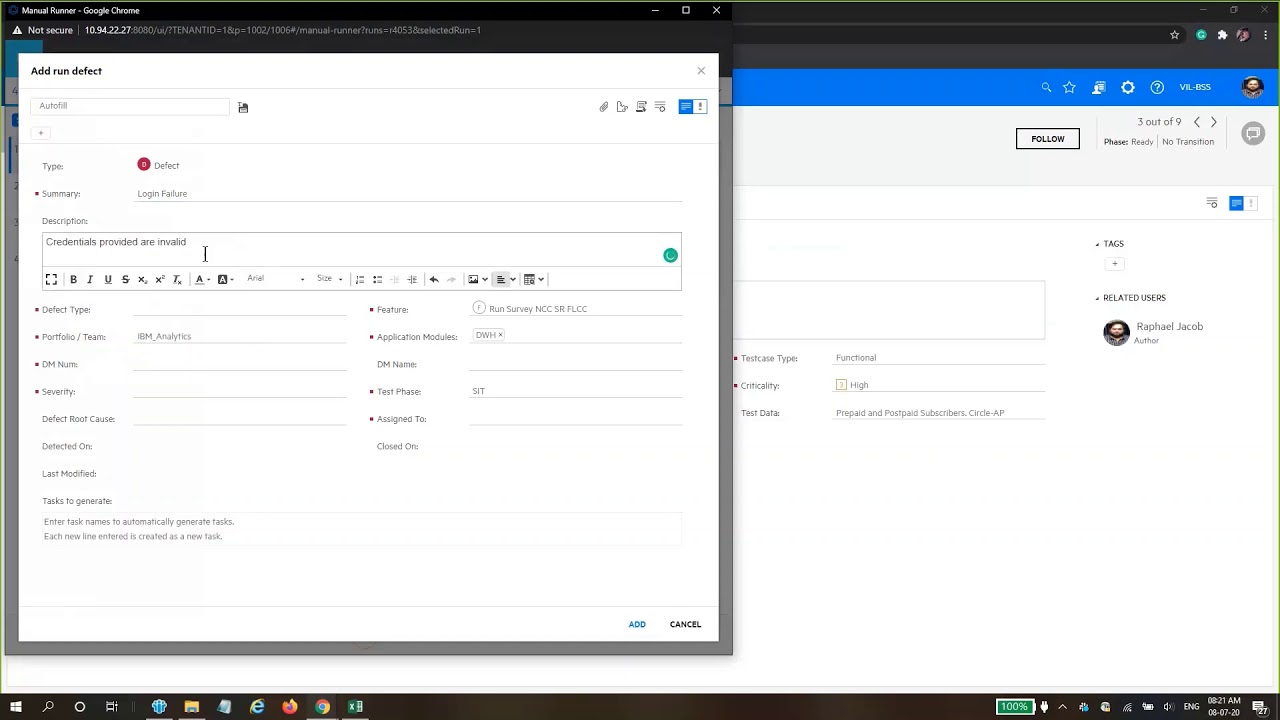Open Firefox from the taskbar
This screenshot has width=1280, height=720.
tap(289, 707)
